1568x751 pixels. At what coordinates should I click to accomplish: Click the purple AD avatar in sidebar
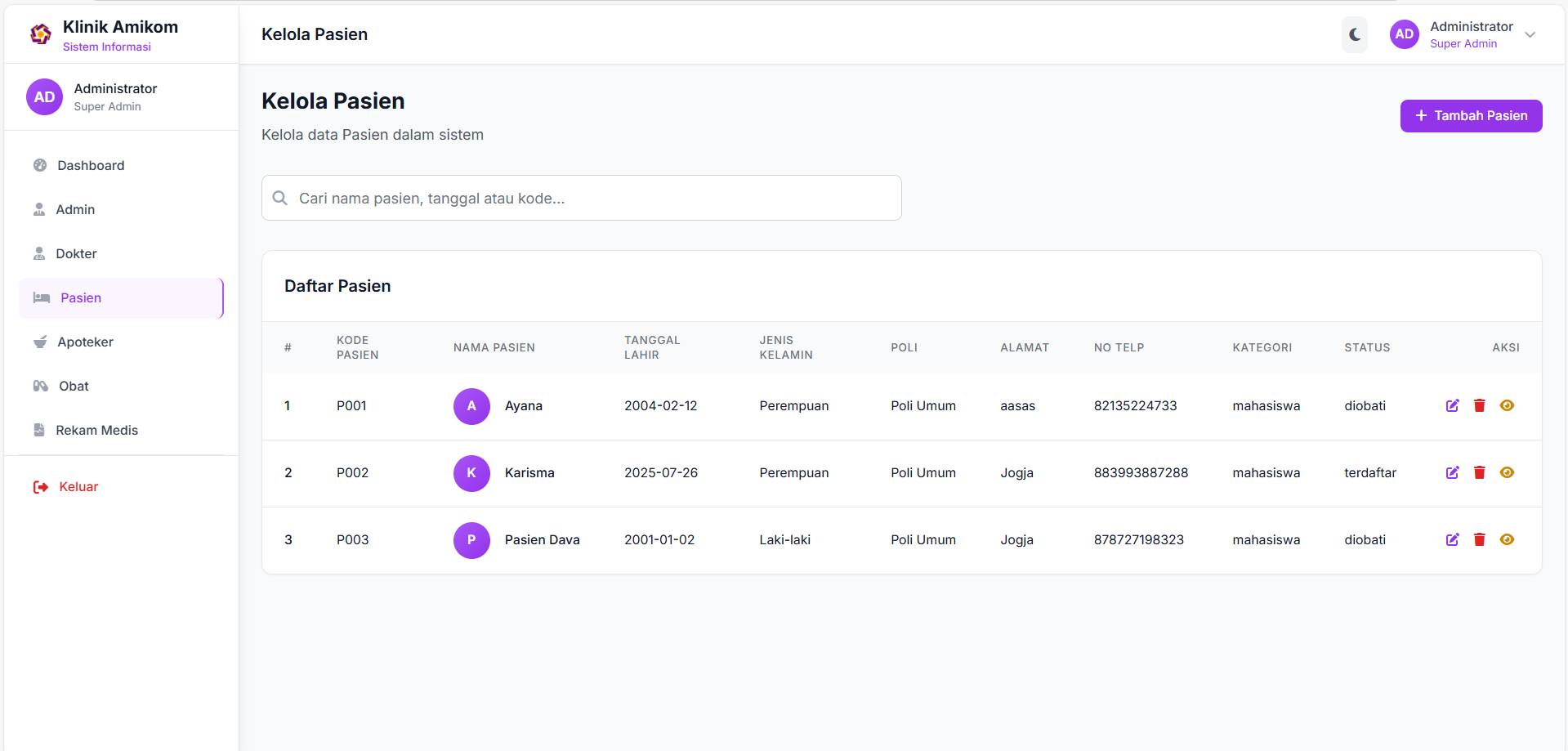pos(44,97)
